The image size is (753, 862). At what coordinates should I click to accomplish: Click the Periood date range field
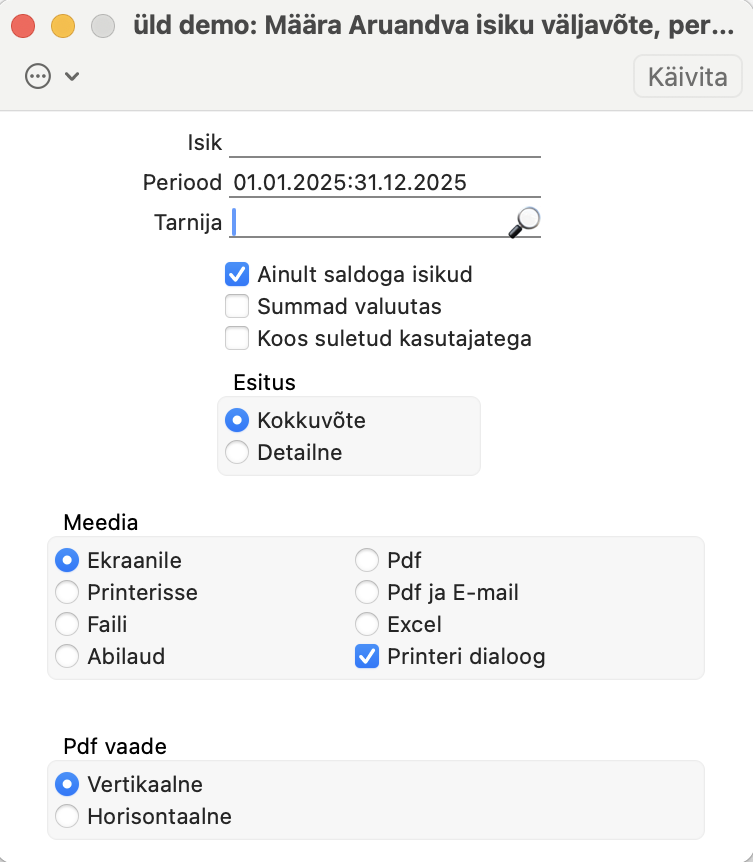click(x=385, y=183)
